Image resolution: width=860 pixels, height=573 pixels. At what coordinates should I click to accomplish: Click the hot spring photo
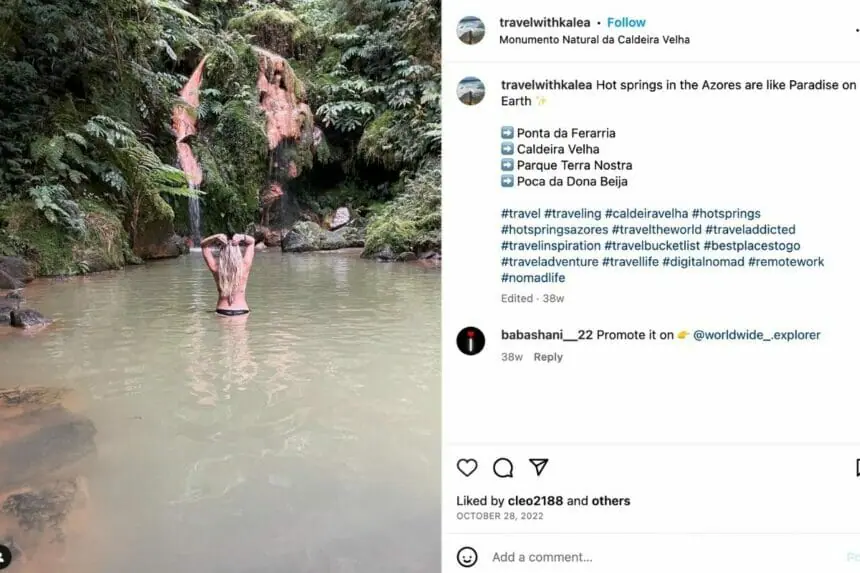pyautogui.click(x=220, y=286)
